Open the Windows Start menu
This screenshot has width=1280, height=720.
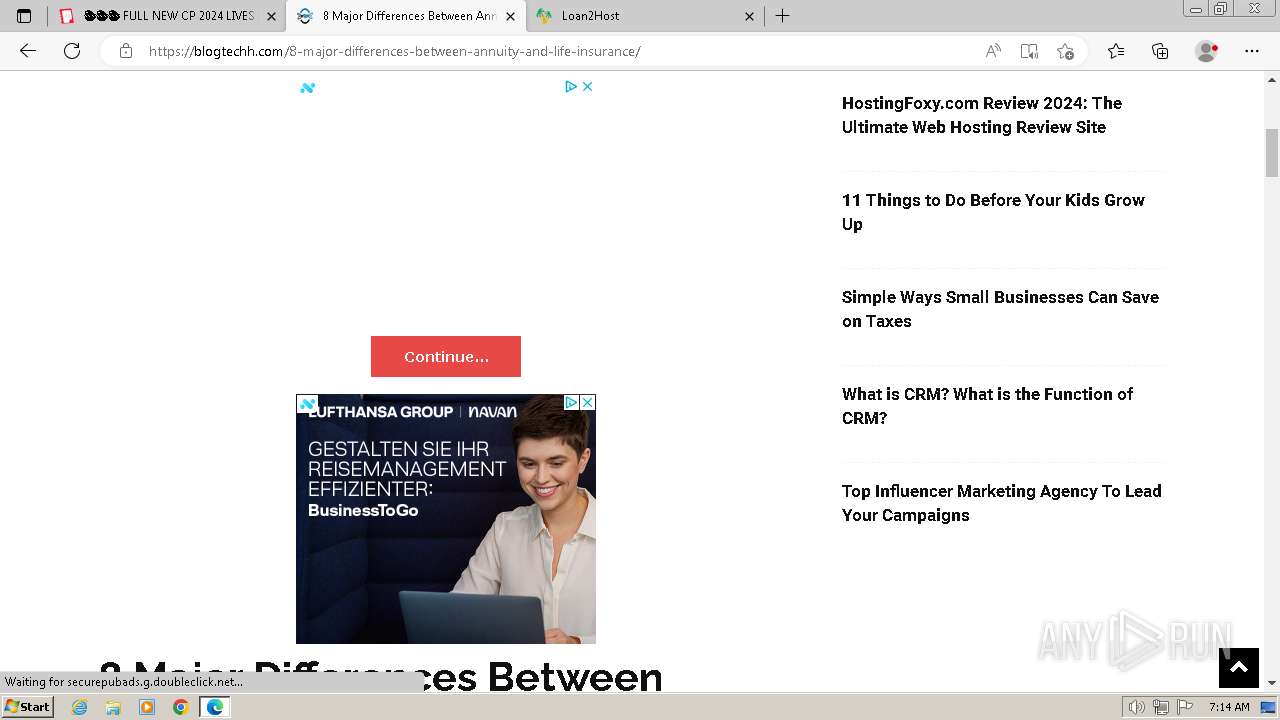27,707
